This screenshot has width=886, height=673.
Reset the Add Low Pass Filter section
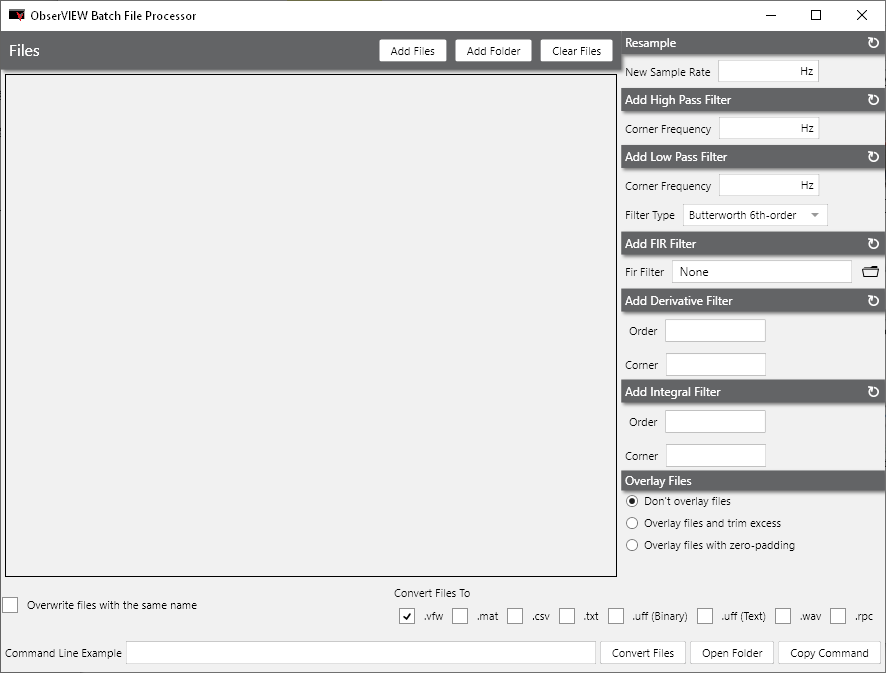tap(873, 157)
